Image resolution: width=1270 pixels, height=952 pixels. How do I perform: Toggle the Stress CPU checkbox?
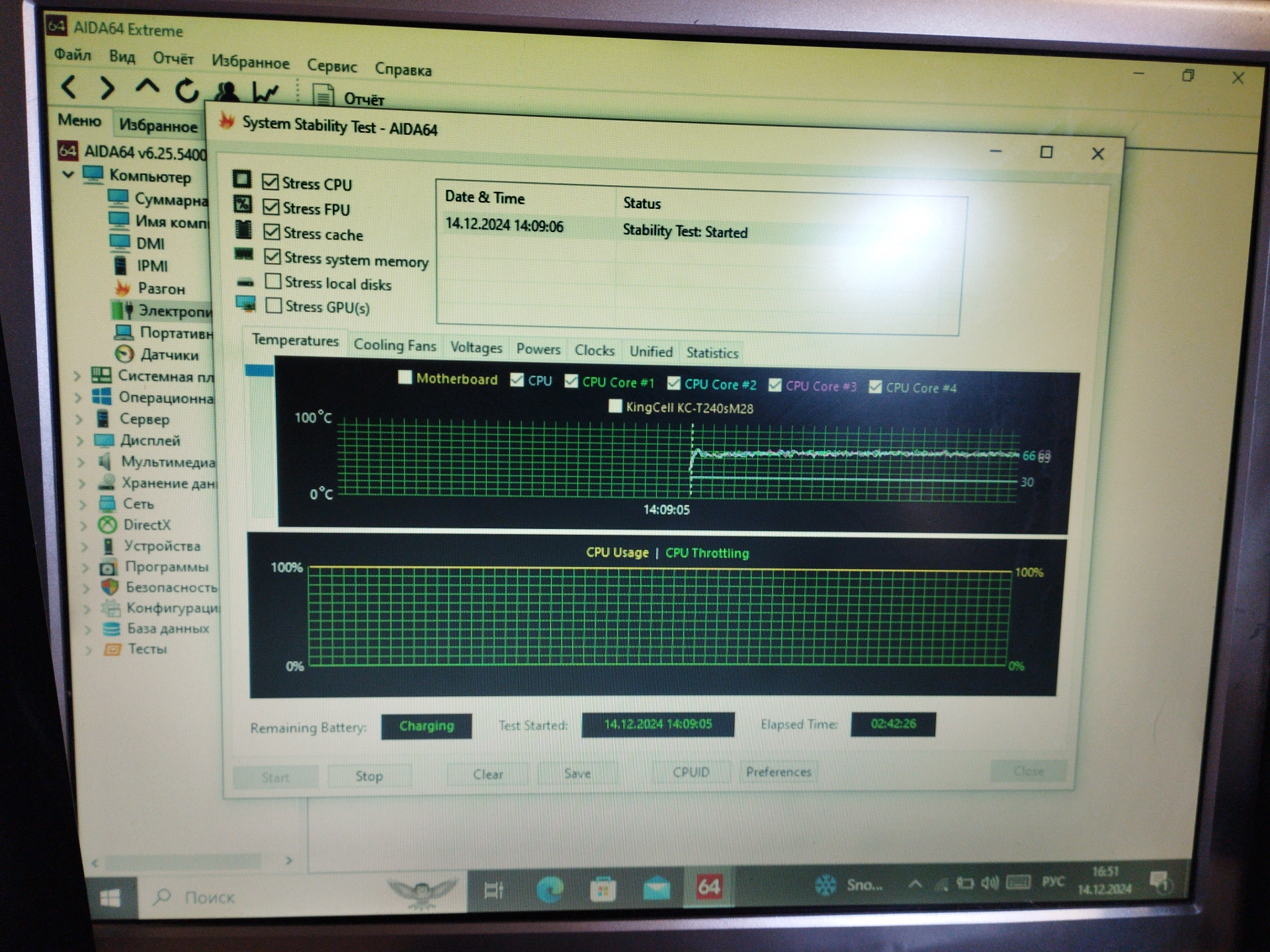270,182
